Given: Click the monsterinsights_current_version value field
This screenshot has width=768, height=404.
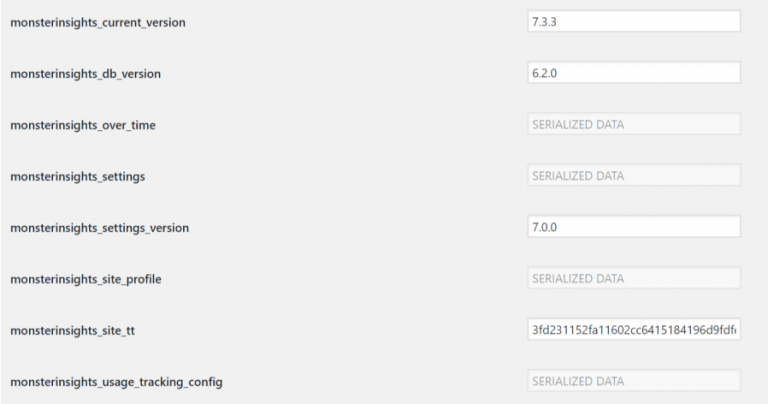Looking at the screenshot, I should [633, 22].
